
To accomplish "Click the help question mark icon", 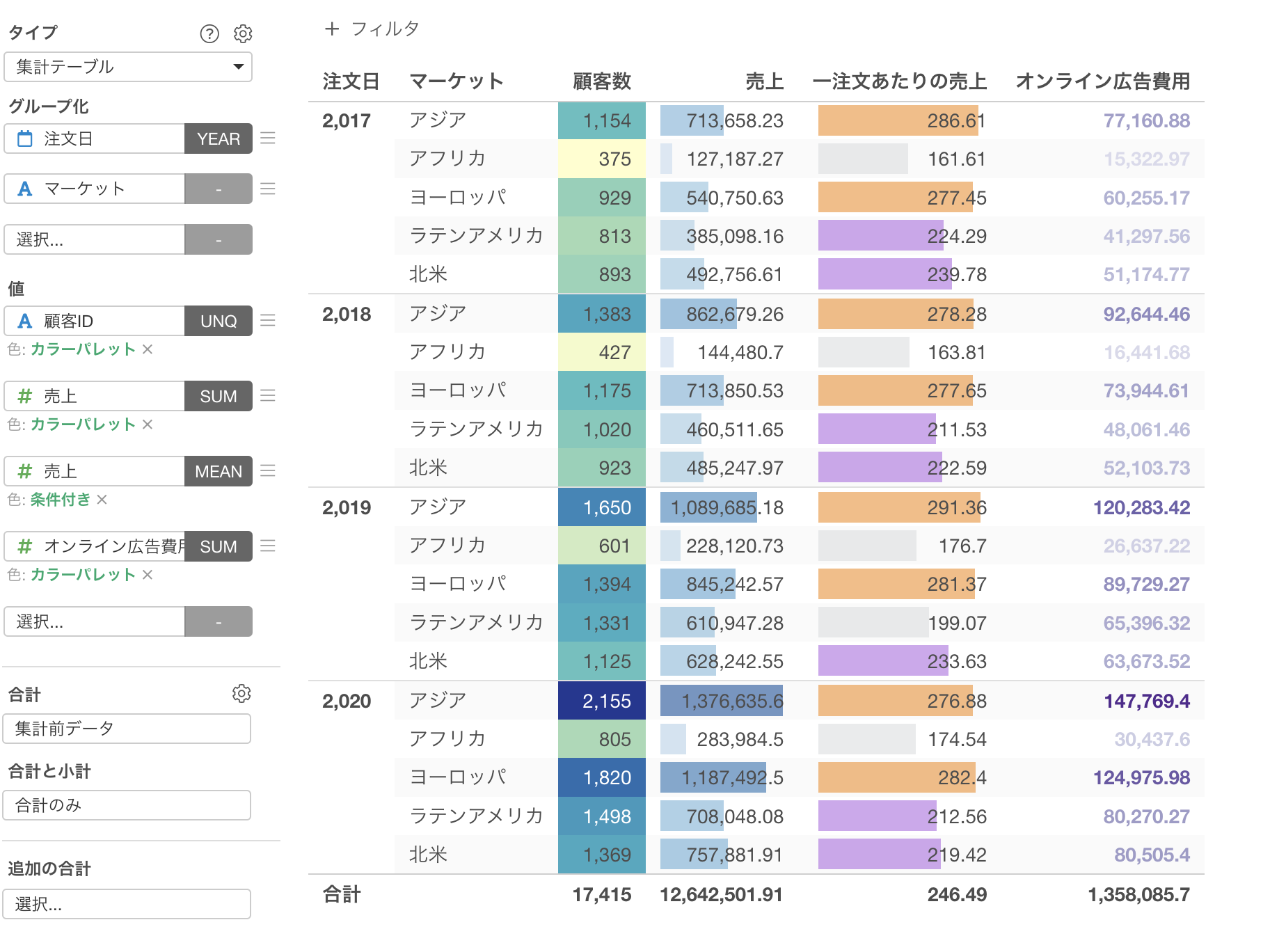I will (x=209, y=33).
